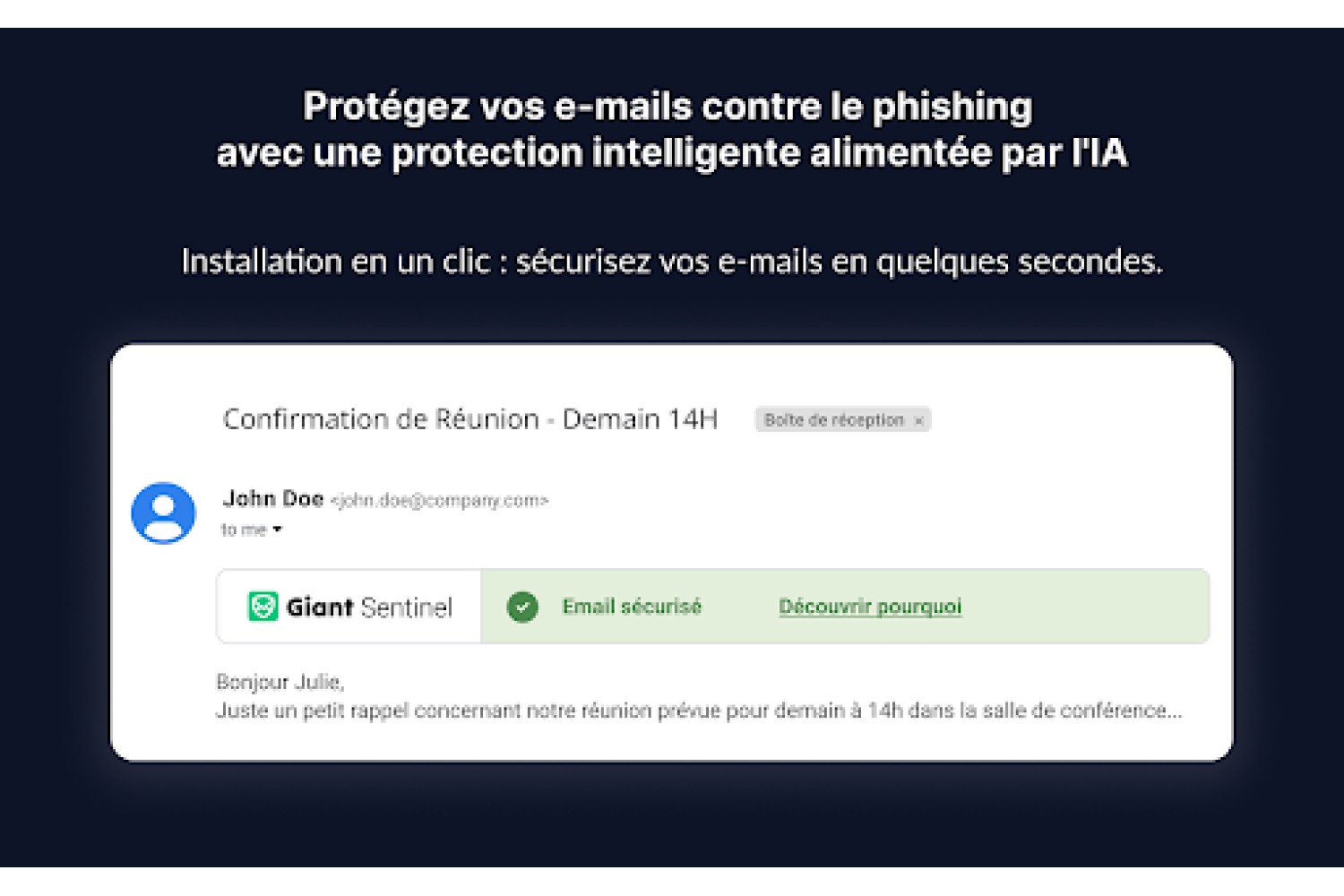Image resolution: width=1344 pixels, height=896 pixels.
Task: Click the headline line mentioning l'IA
Action: pyautogui.click(x=672, y=152)
